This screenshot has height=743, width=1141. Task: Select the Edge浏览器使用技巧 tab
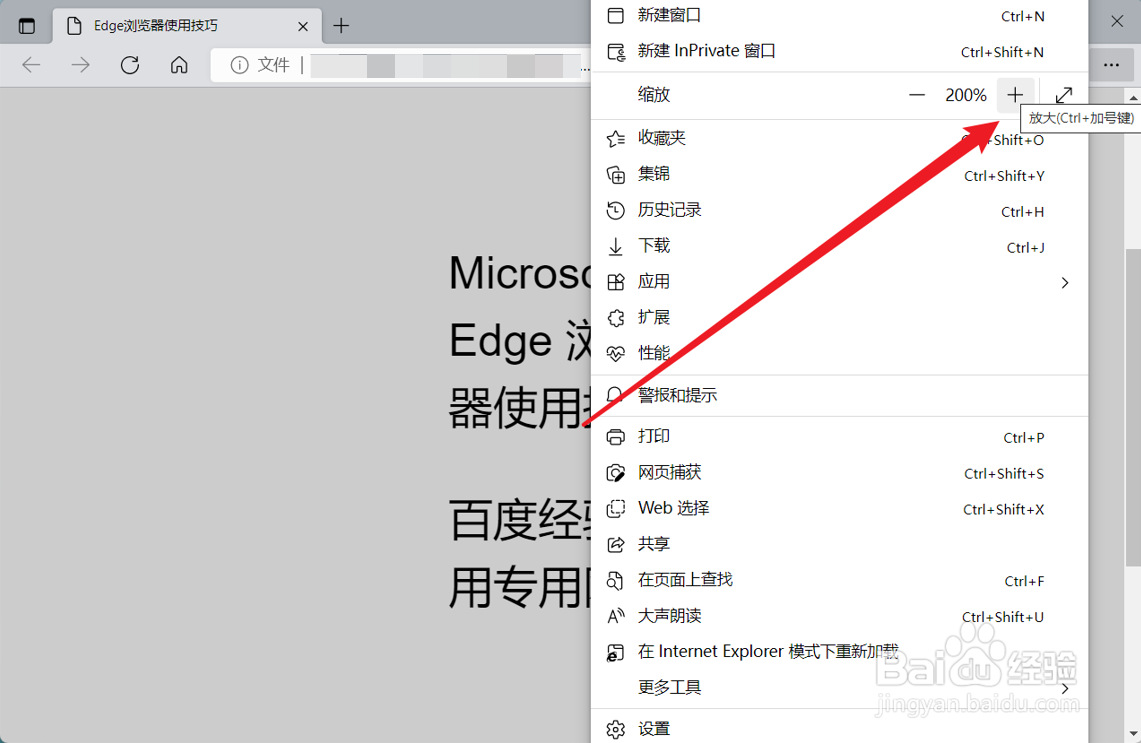point(187,26)
